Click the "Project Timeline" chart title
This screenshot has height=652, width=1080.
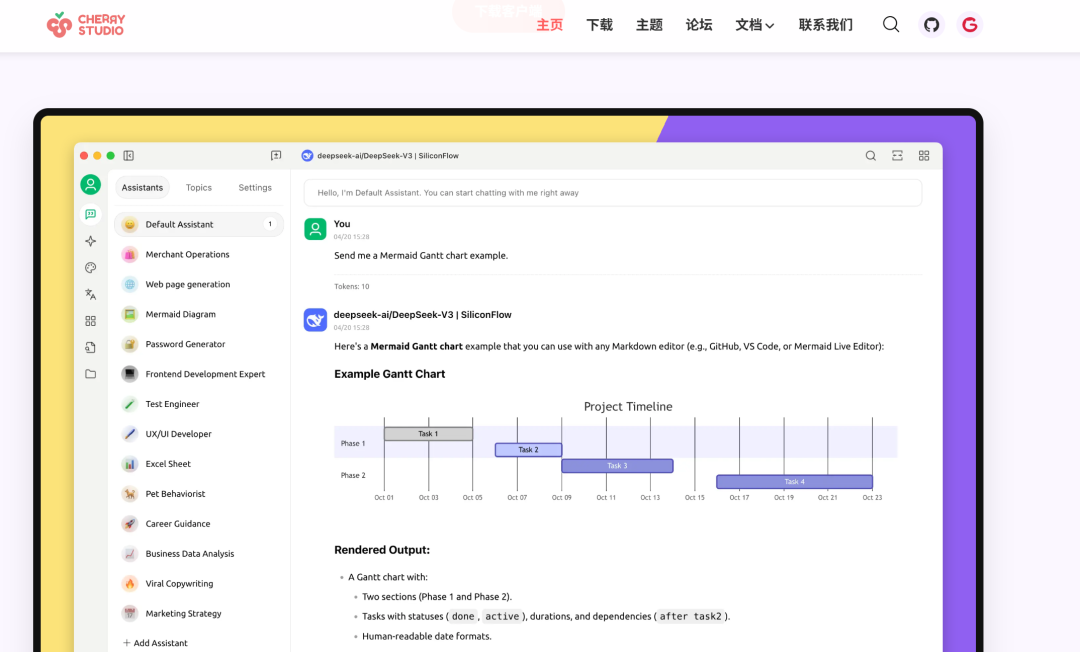tap(628, 406)
